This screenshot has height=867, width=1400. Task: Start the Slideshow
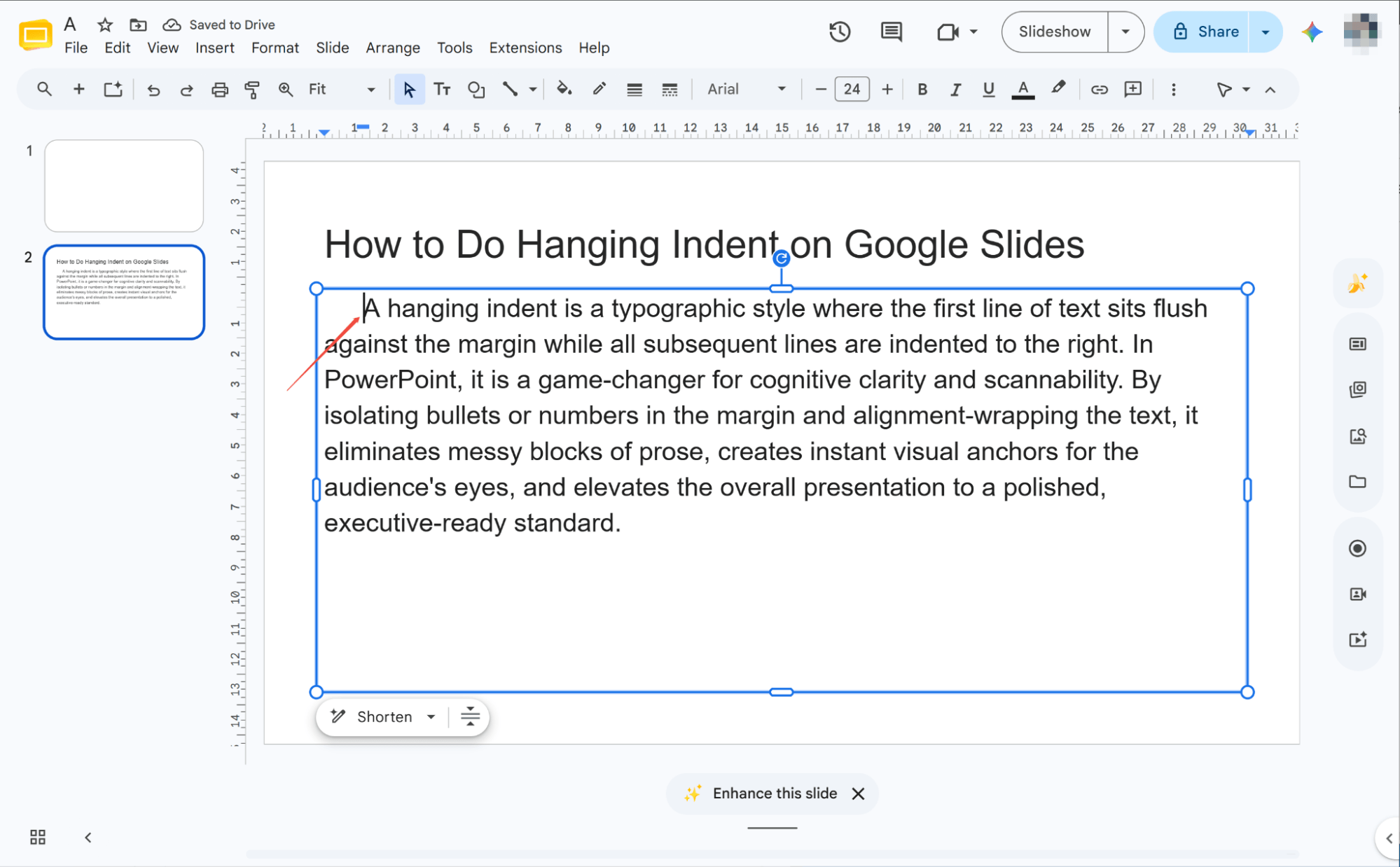pyautogui.click(x=1054, y=32)
